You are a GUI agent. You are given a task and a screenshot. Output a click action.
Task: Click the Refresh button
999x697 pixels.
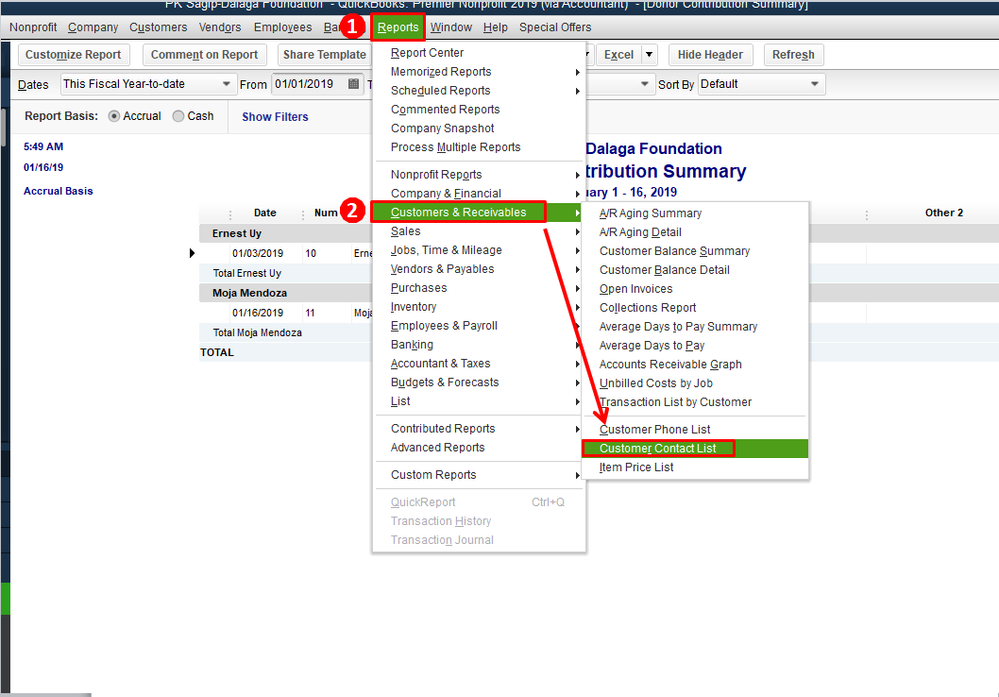point(793,55)
